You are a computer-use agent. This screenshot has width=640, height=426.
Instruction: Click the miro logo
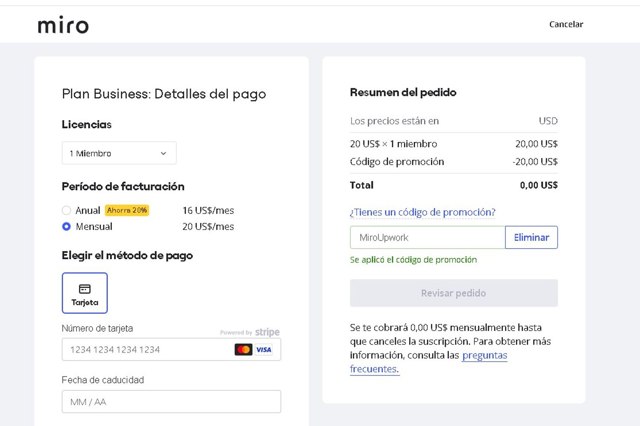tap(63, 25)
